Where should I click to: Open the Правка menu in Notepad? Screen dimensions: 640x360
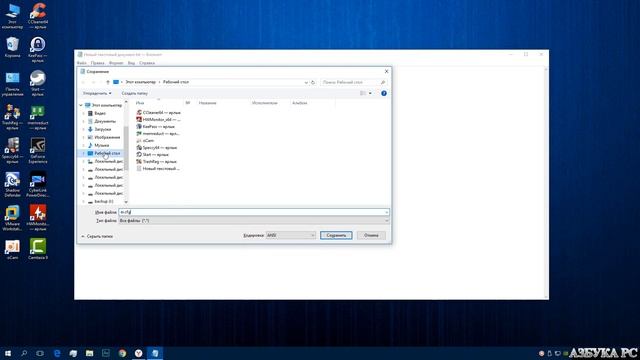97,63
